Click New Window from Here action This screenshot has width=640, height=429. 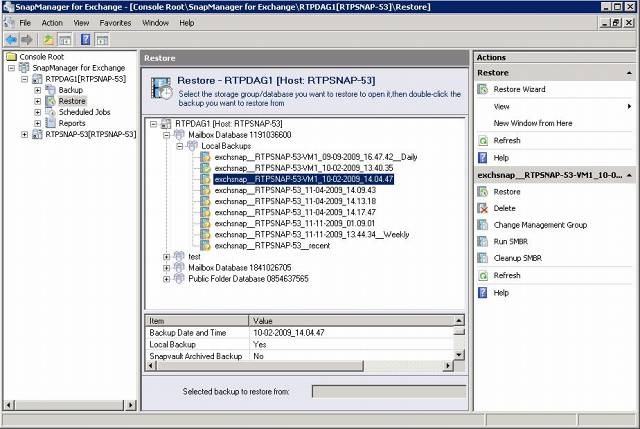pos(533,123)
